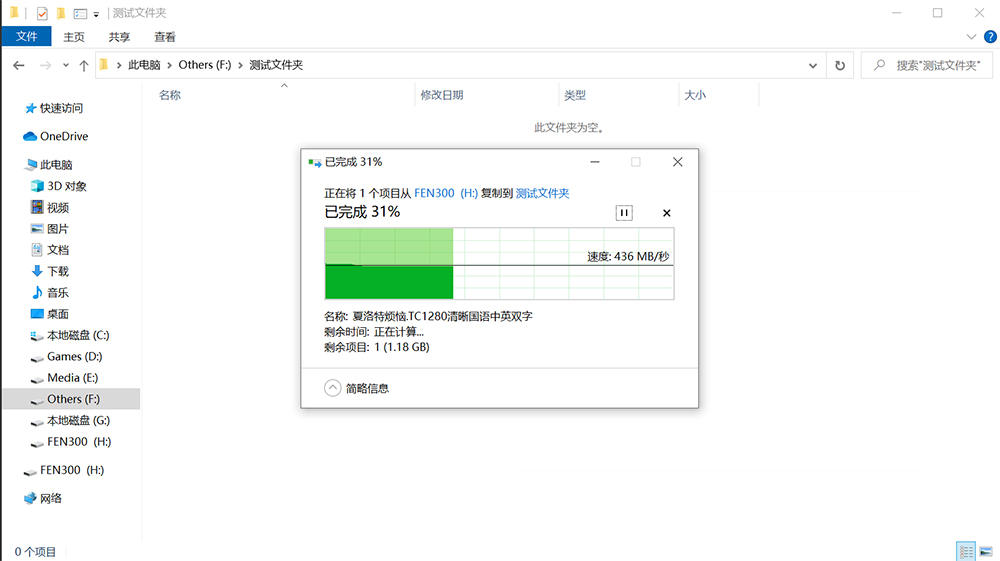Image resolution: width=1000 pixels, height=561 pixels.
Task: Open the 图片 folder in sidebar
Action: [x=50, y=229]
